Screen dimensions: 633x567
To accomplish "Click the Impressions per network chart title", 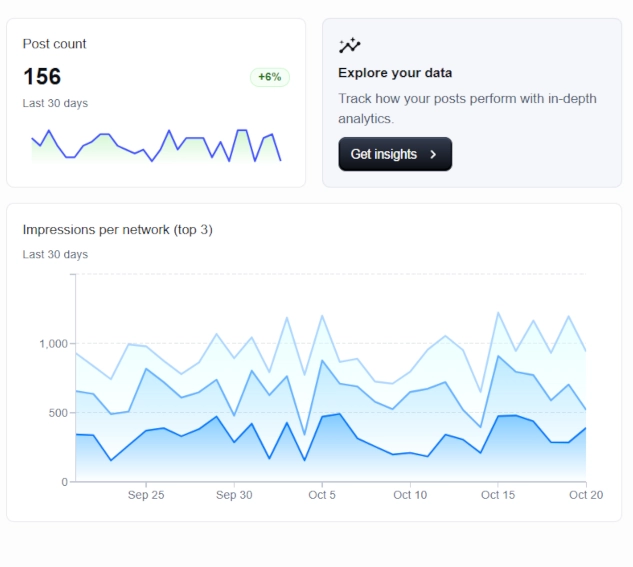I will tap(118, 230).
